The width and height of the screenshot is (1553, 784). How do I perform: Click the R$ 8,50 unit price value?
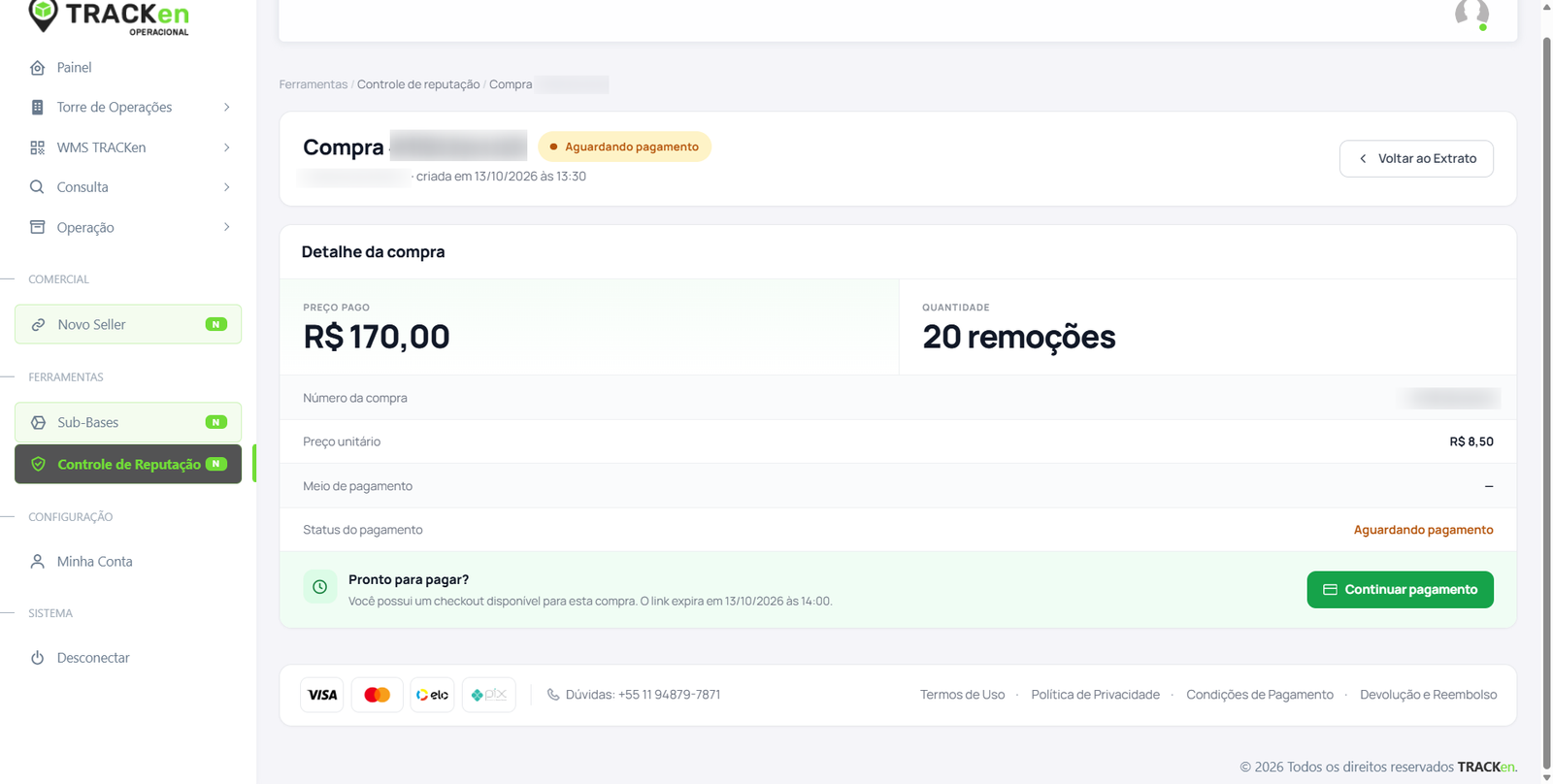1471,441
